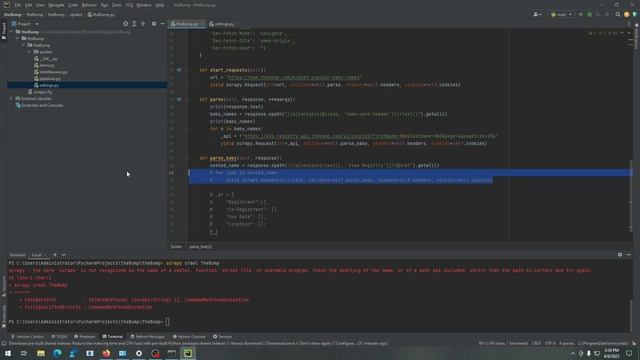The width and height of the screenshot is (640, 360).
Task: Hide the terminal panel with minus icon
Action: click(x=629, y=255)
